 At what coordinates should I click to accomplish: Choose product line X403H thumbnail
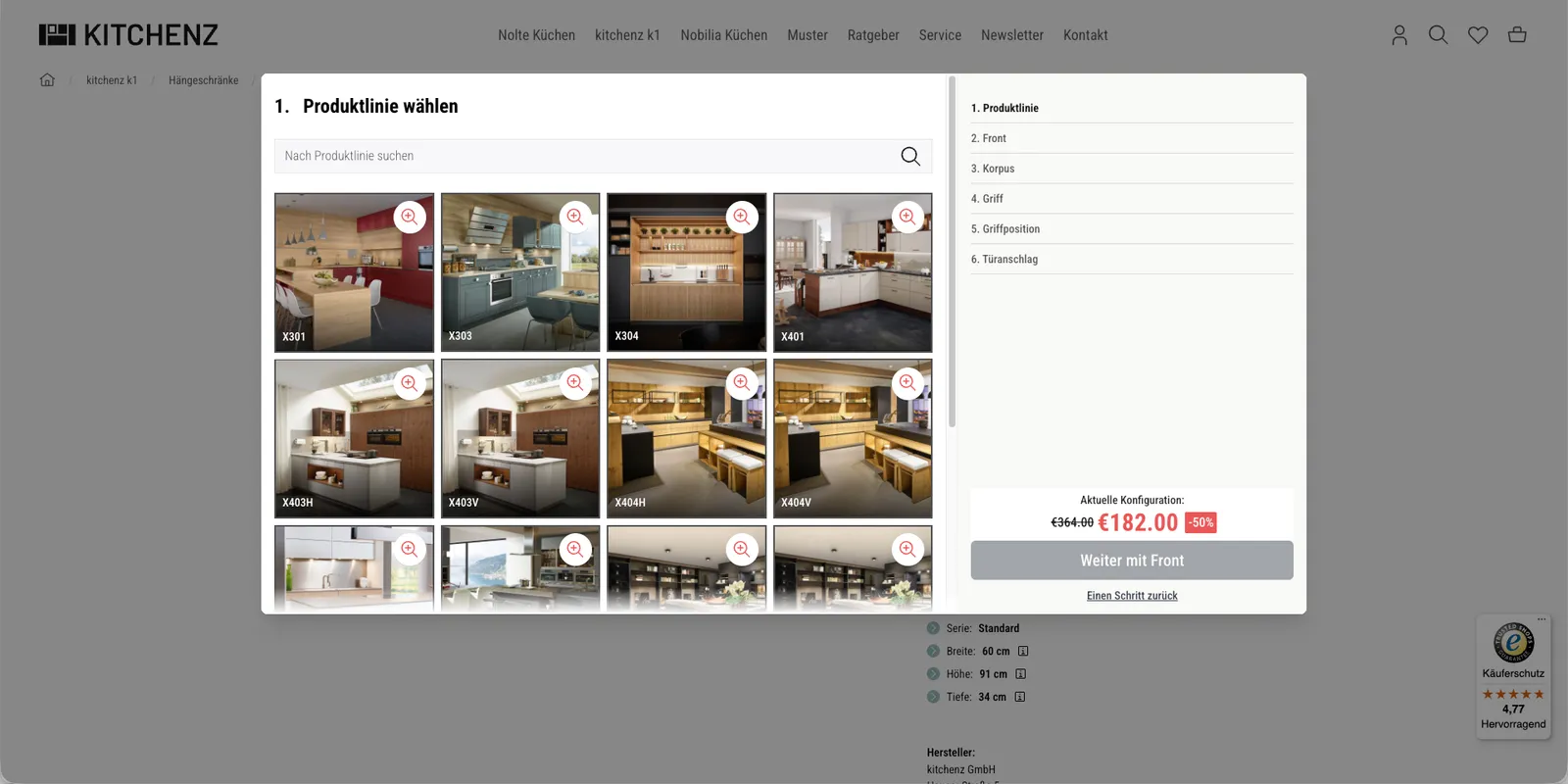coord(354,439)
